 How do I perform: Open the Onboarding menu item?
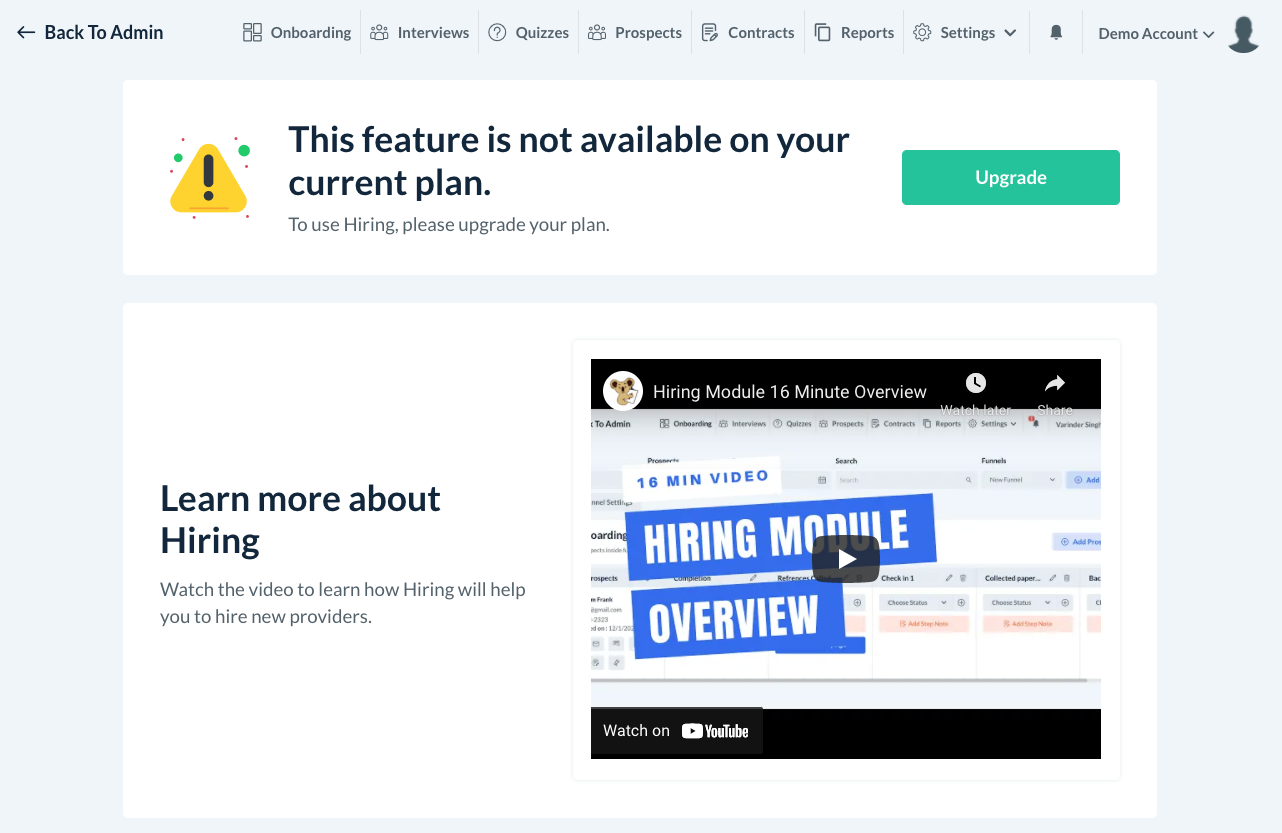297,33
